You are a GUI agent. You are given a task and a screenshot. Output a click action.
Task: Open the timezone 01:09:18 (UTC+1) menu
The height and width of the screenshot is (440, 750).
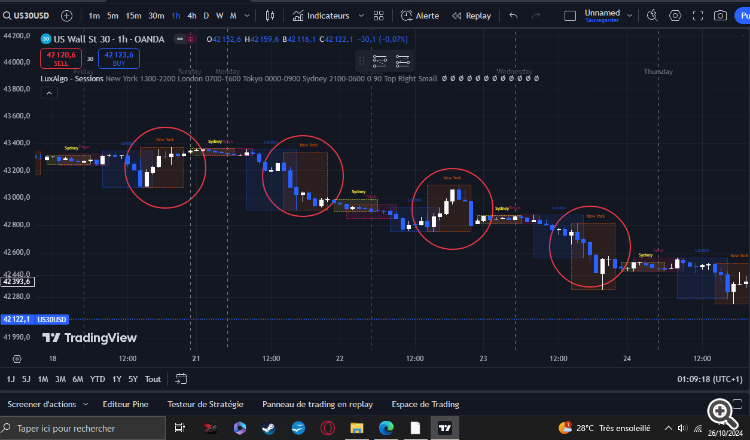709,379
